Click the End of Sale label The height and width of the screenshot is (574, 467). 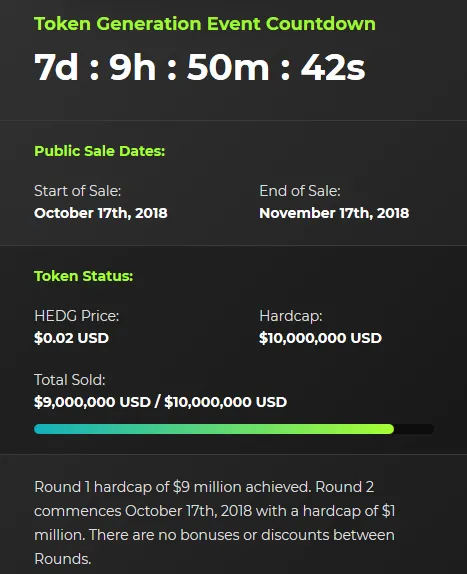click(300, 191)
